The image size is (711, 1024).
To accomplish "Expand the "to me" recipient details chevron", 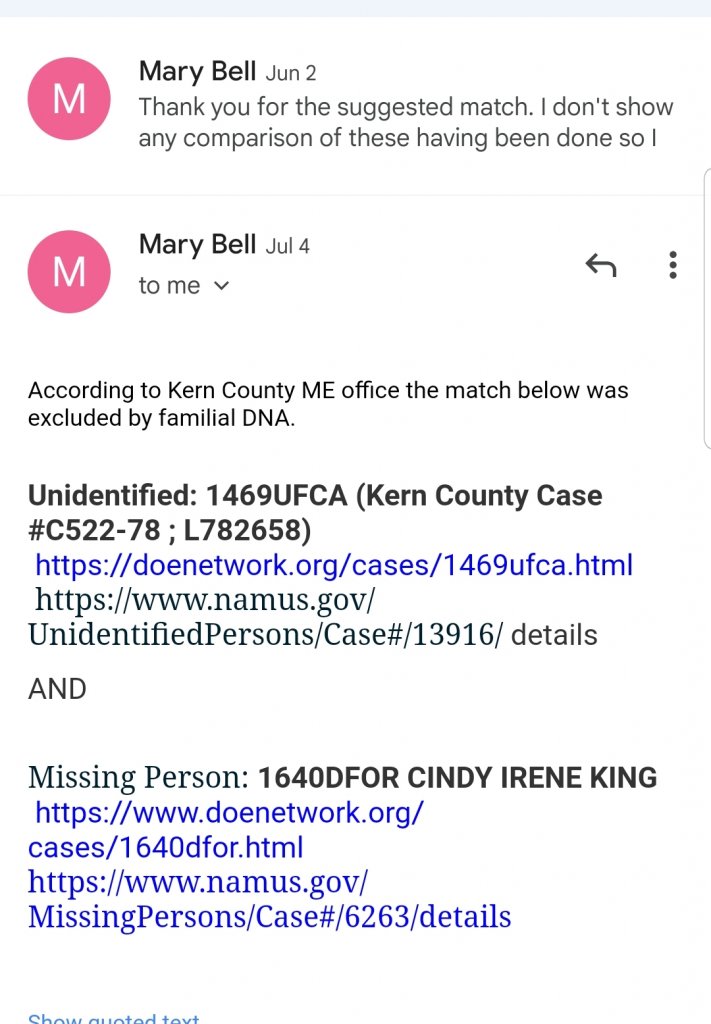I will pyautogui.click(x=222, y=286).
